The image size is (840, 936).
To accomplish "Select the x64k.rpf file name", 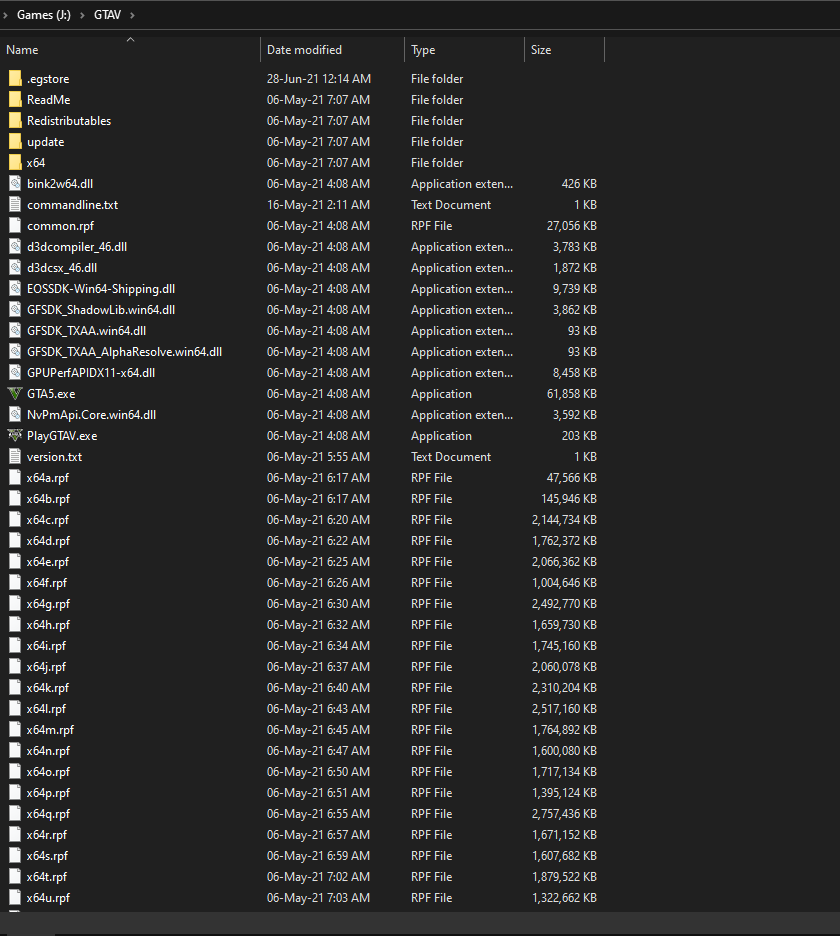I will [x=48, y=688].
